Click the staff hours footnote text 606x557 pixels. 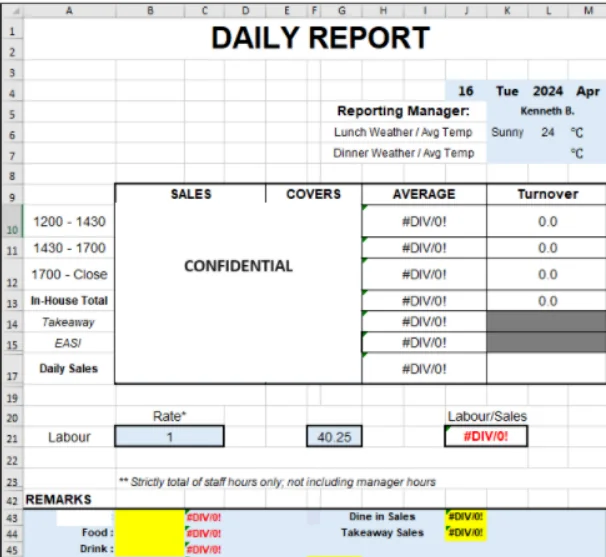click(x=277, y=482)
